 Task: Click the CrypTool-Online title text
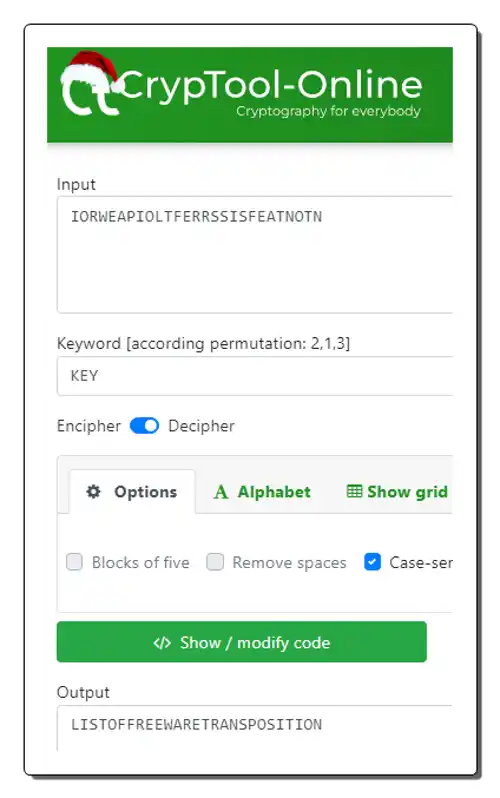tap(271, 86)
